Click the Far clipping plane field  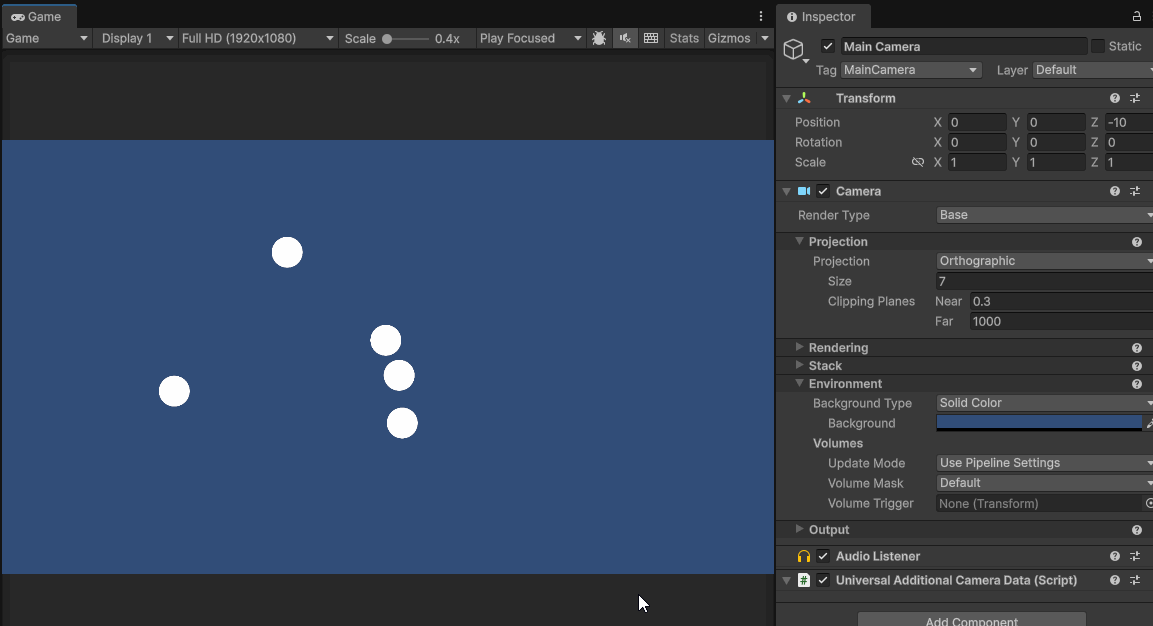[1061, 321]
